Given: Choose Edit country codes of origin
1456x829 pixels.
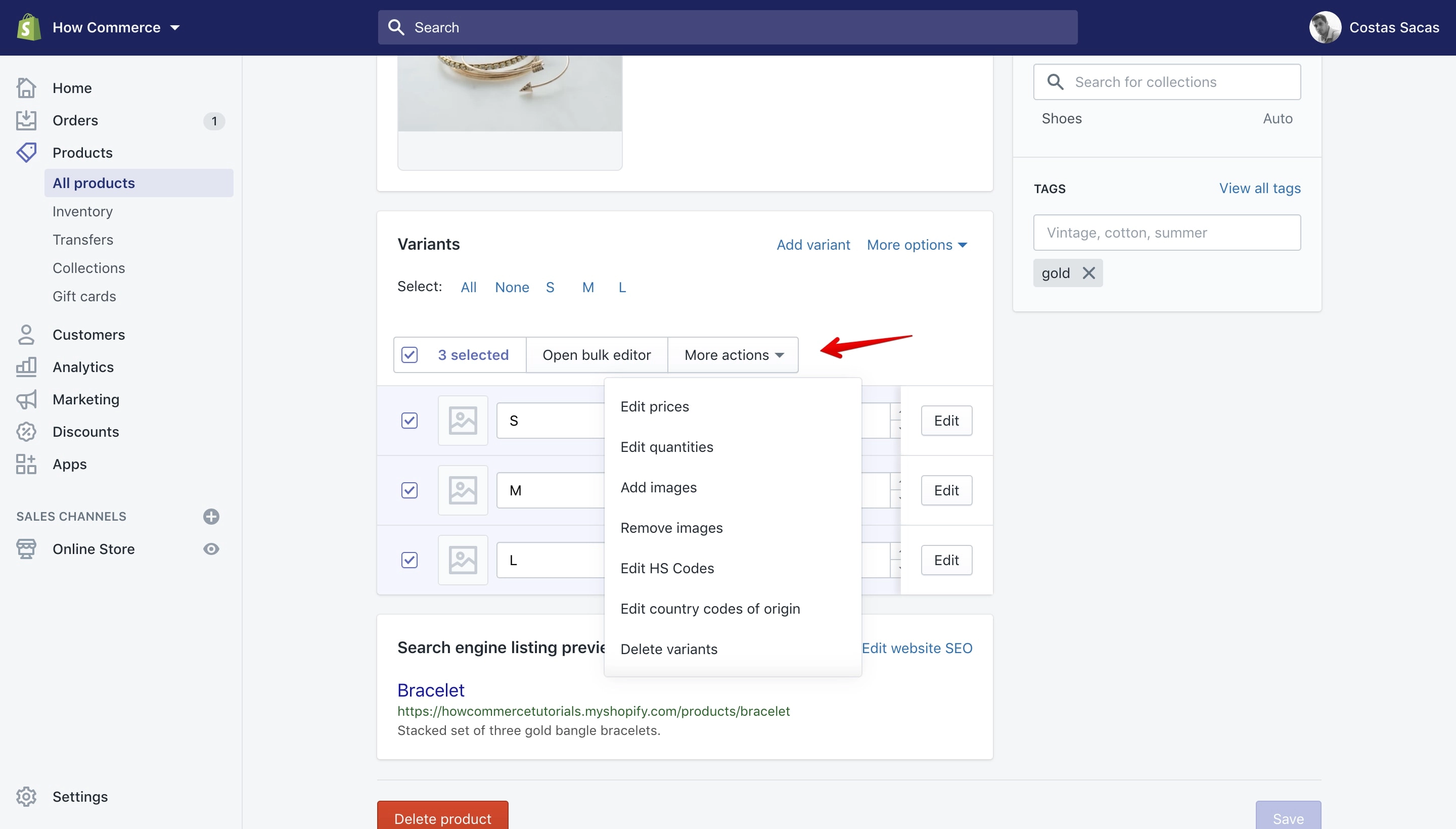Looking at the screenshot, I should [x=732, y=608].
